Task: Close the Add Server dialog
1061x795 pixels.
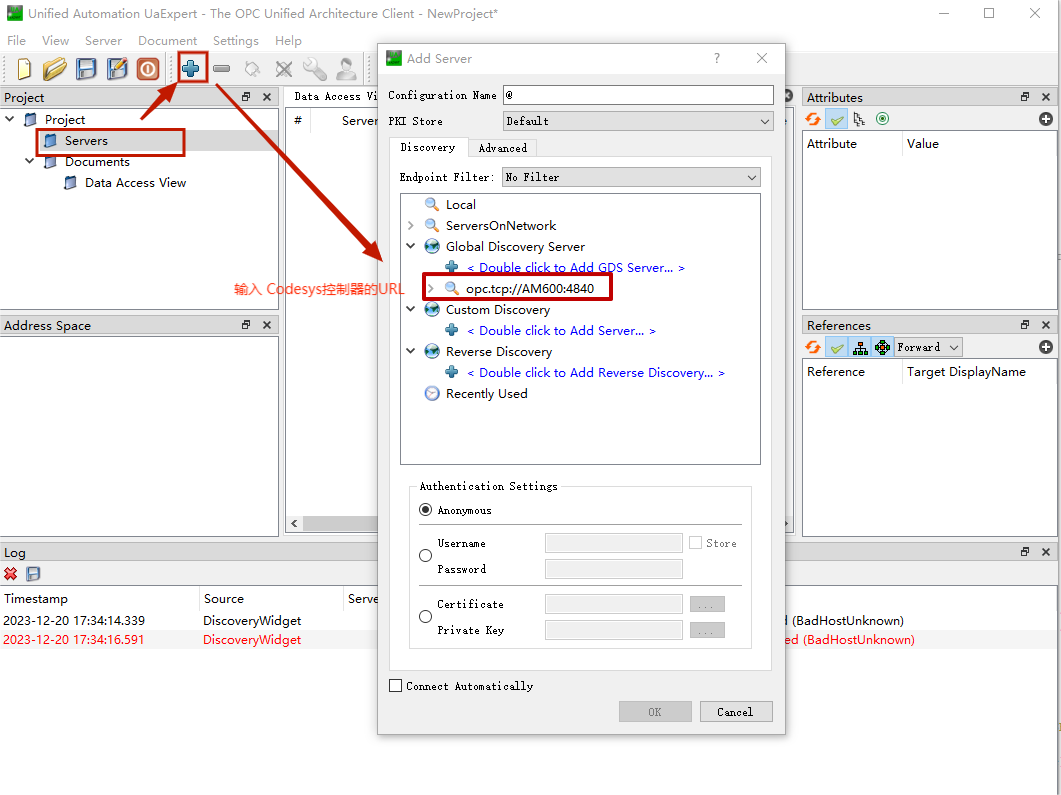Action: point(762,58)
